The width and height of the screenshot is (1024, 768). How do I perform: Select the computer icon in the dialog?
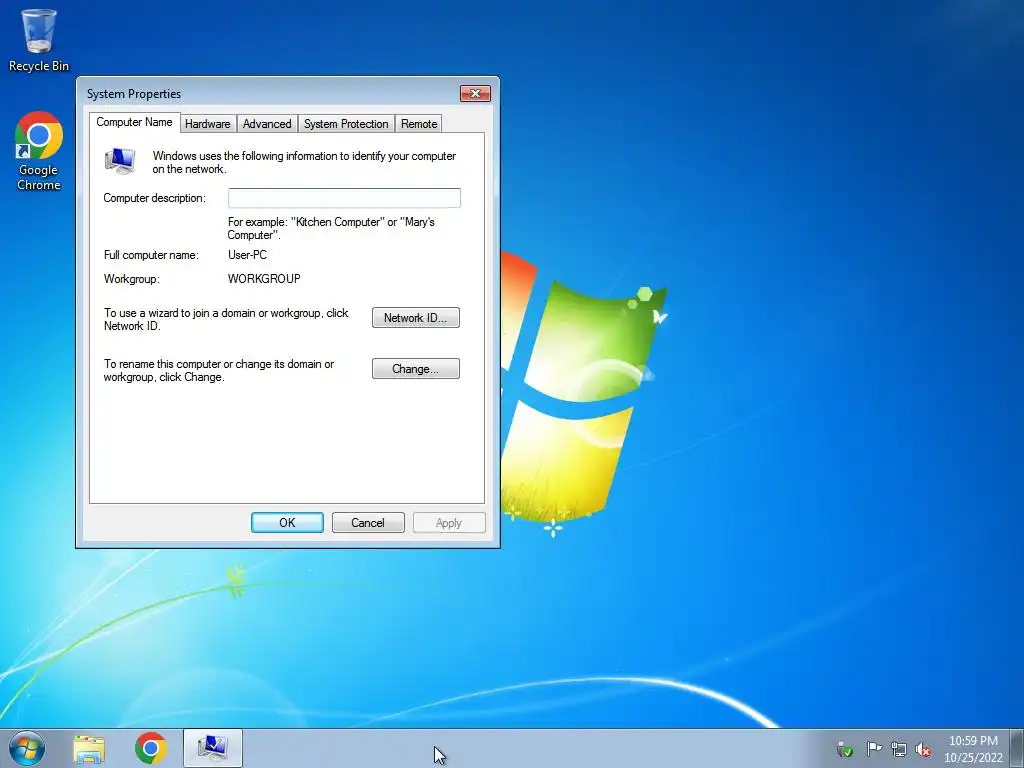coord(120,161)
